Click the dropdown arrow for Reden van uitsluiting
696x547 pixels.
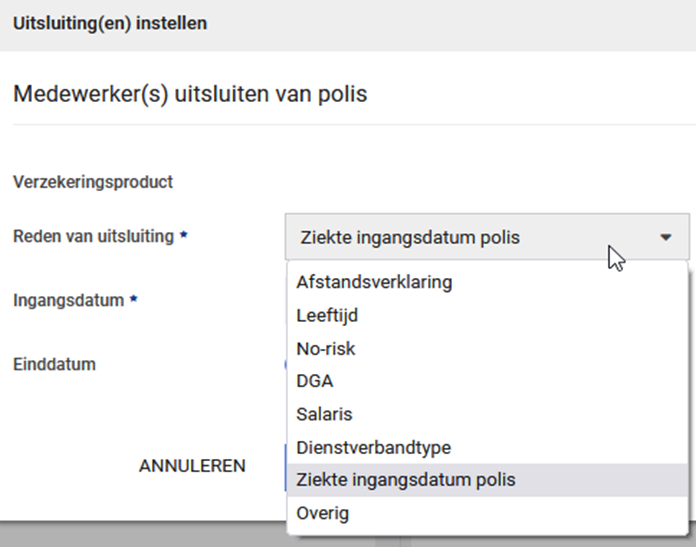coord(666,238)
